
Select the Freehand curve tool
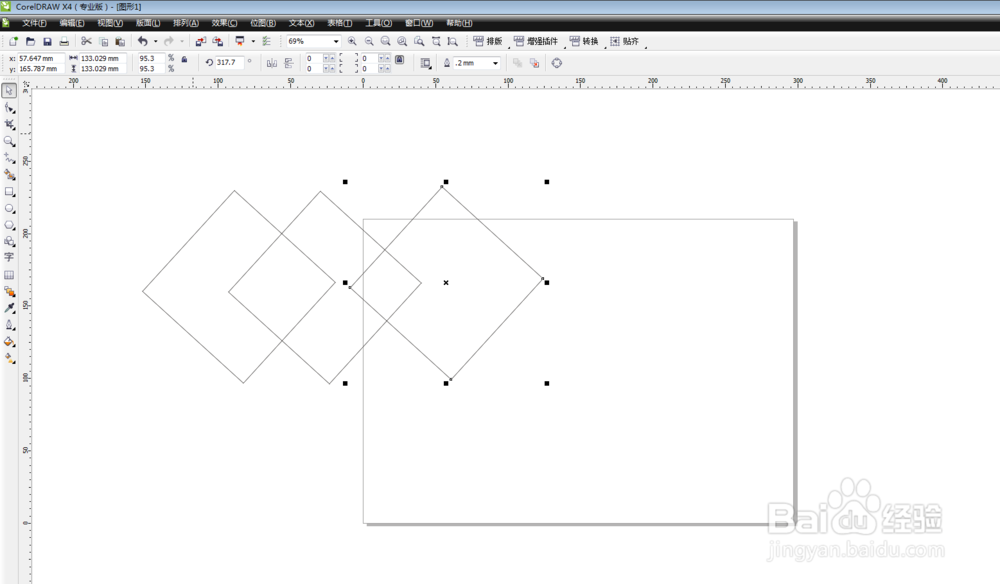coord(9,158)
